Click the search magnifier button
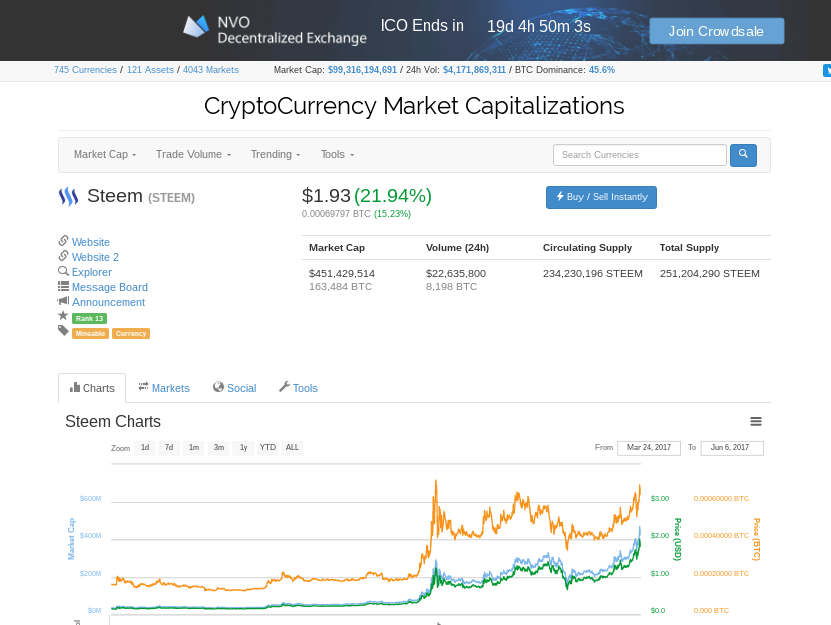831x625 pixels. (743, 155)
